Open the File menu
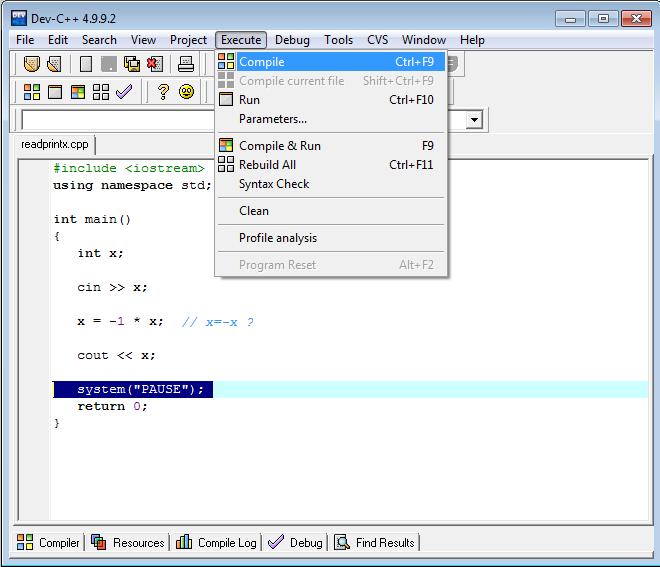The width and height of the screenshot is (660, 567). coord(25,40)
